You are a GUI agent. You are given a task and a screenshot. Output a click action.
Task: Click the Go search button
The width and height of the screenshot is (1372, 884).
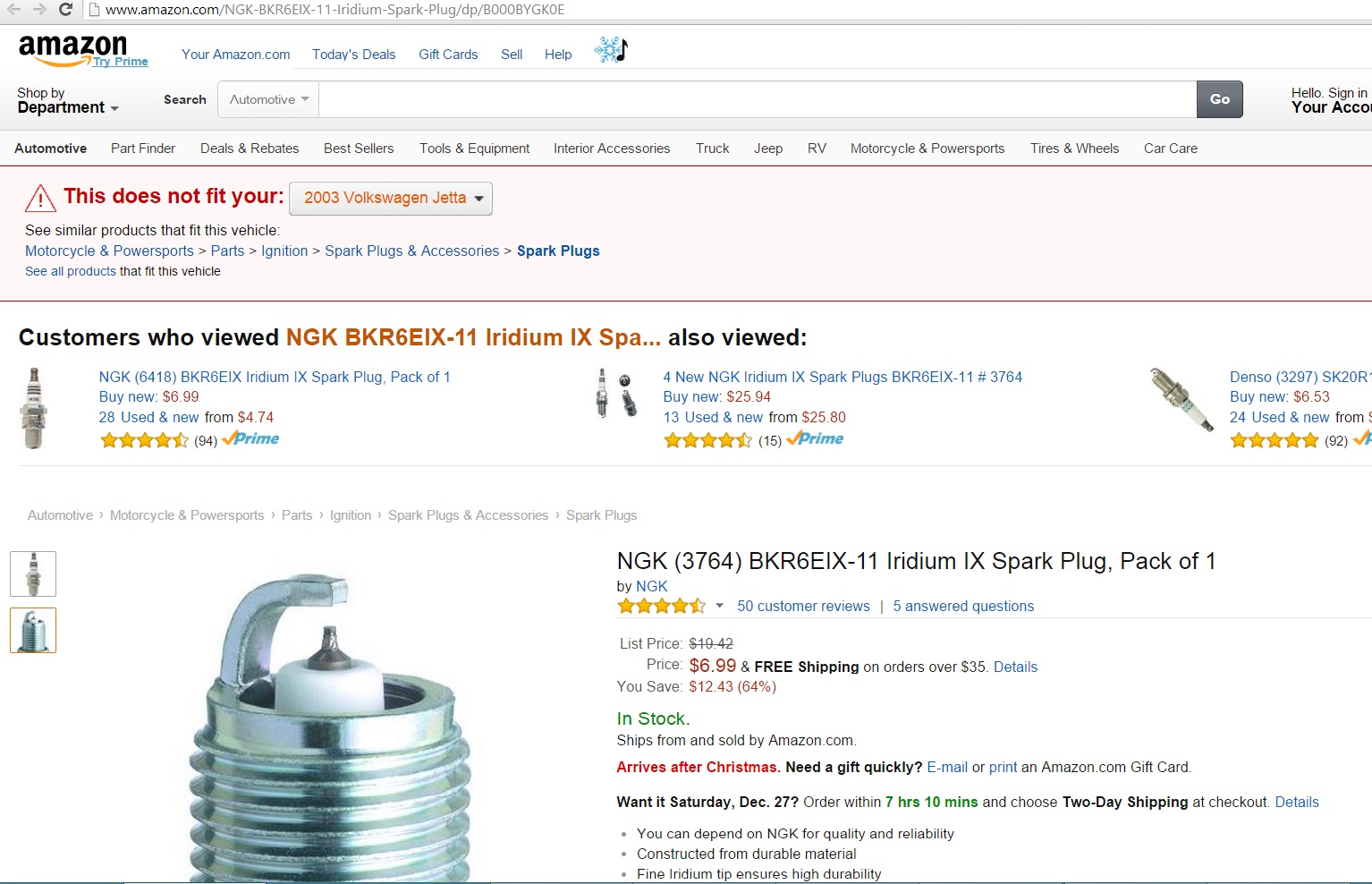click(1220, 99)
